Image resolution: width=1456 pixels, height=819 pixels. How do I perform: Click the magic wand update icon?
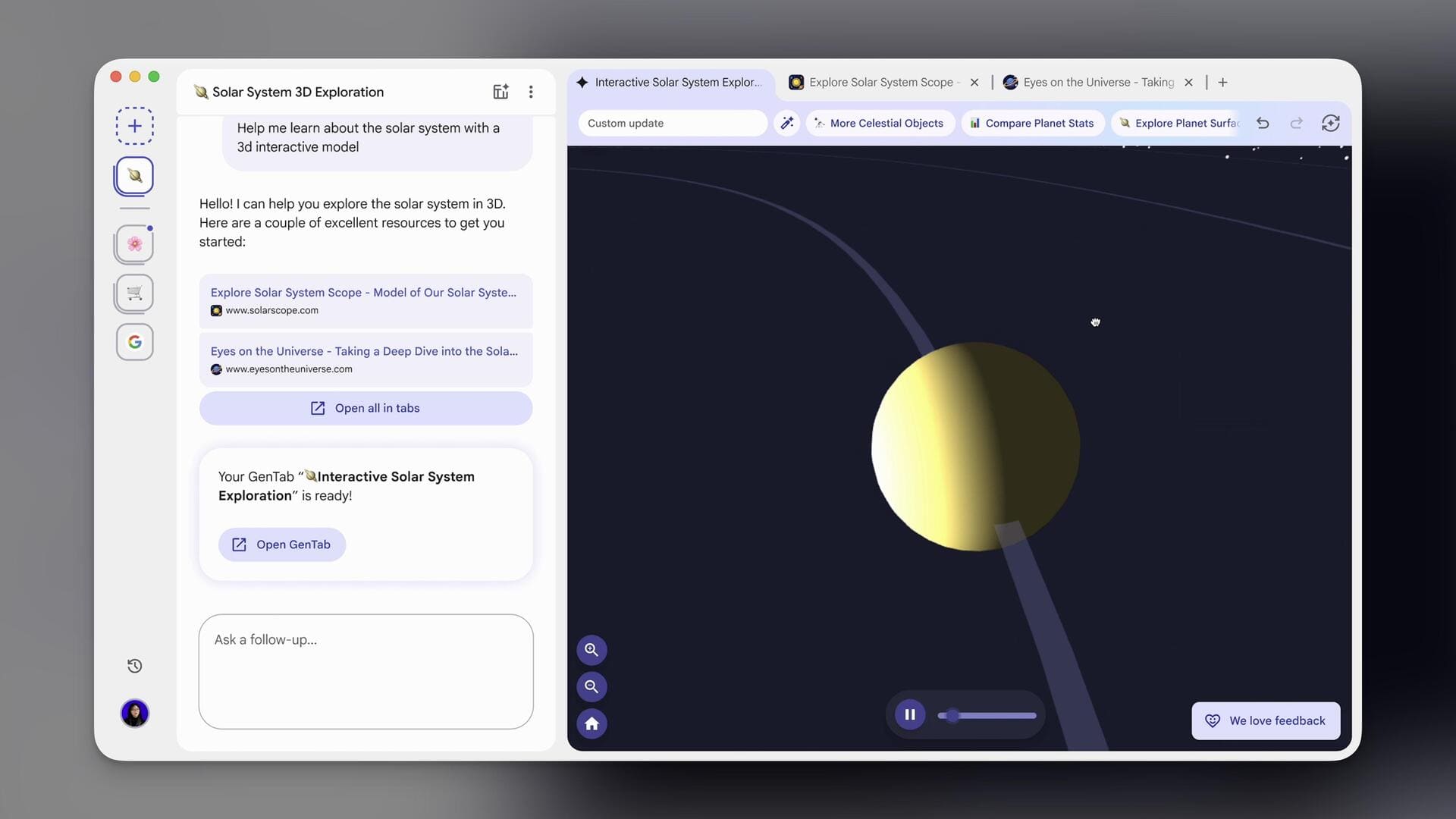point(786,123)
